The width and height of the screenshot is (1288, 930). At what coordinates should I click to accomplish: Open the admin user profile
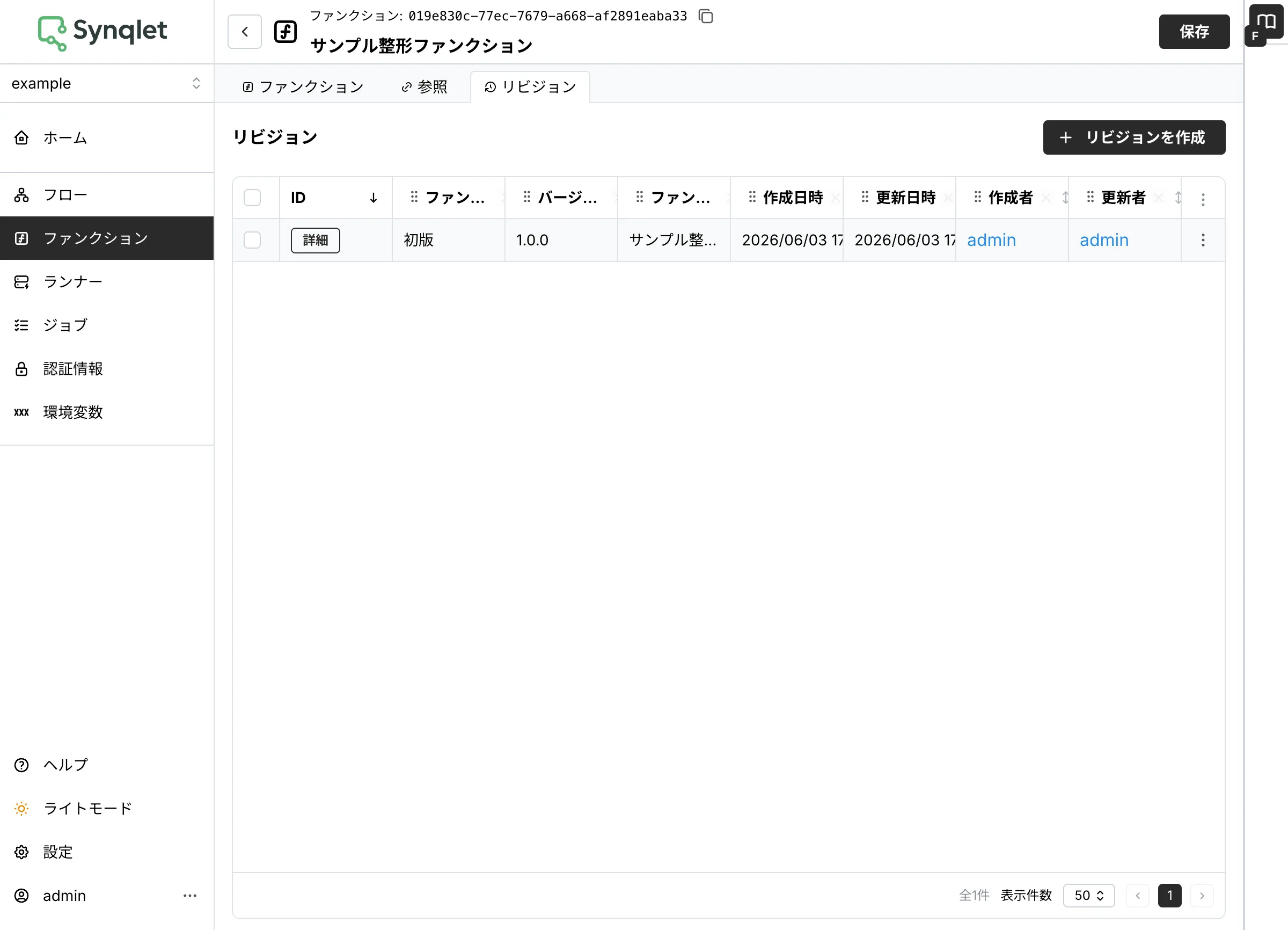click(64, 895)
